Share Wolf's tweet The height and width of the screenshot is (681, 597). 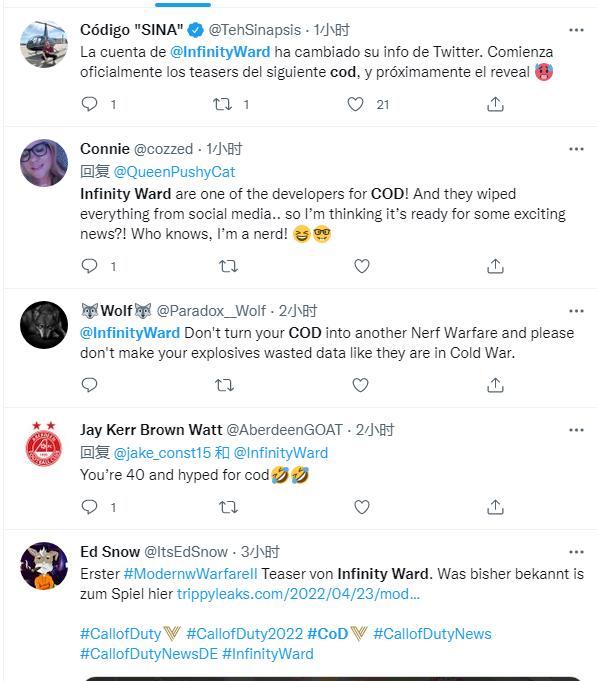[x=495, y=385]
